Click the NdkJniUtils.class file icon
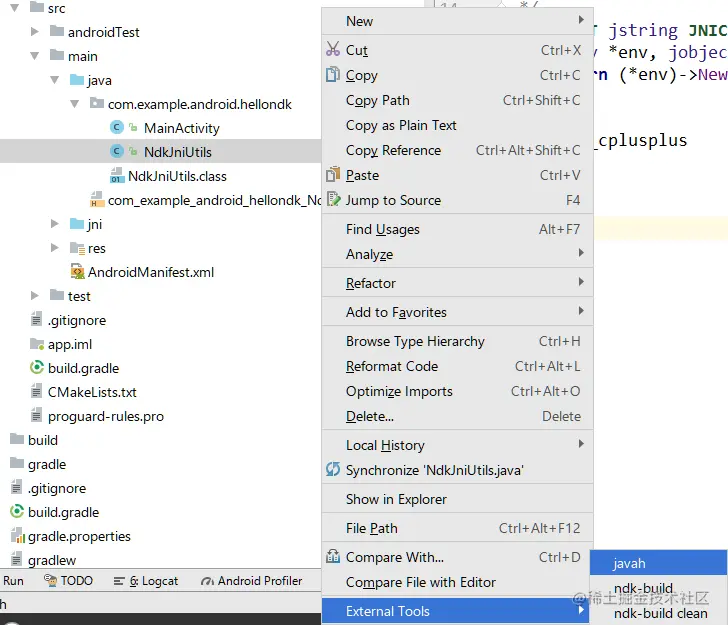 (117, 176)
